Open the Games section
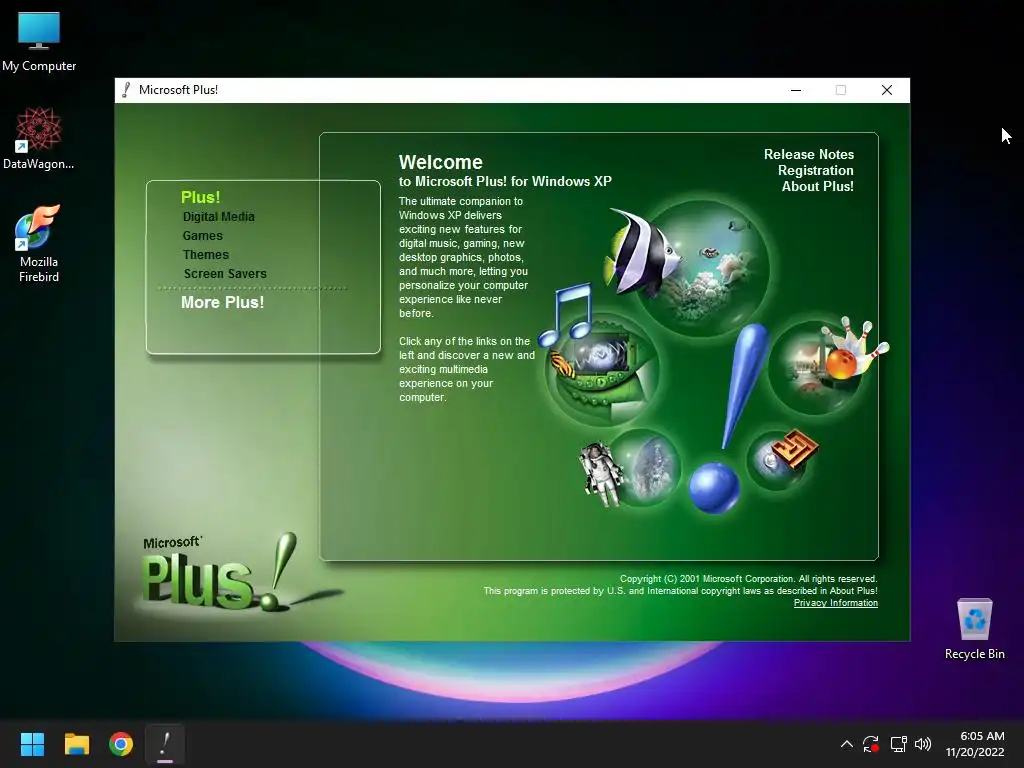Viewport: 1024px width, 768px height. pos(202,236)
